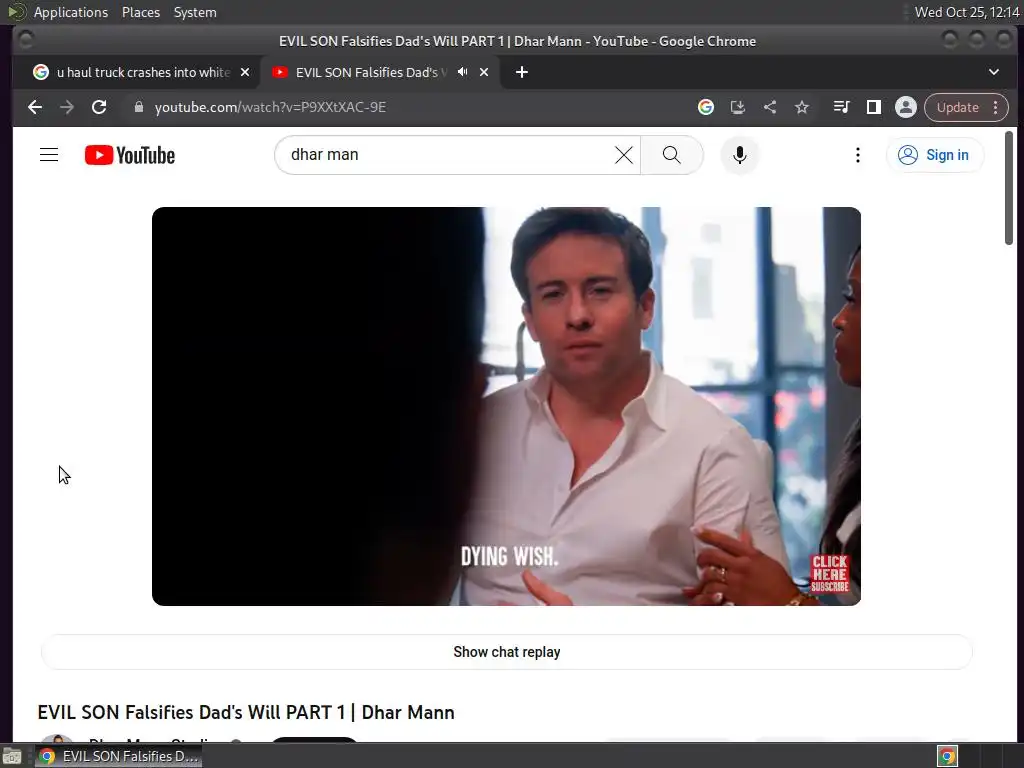Image resolution: width=1024 pixels, height=768 pixels.
Task: Click the Chrome icon in bottom-right tray
Action: click(x=947, y=756)
